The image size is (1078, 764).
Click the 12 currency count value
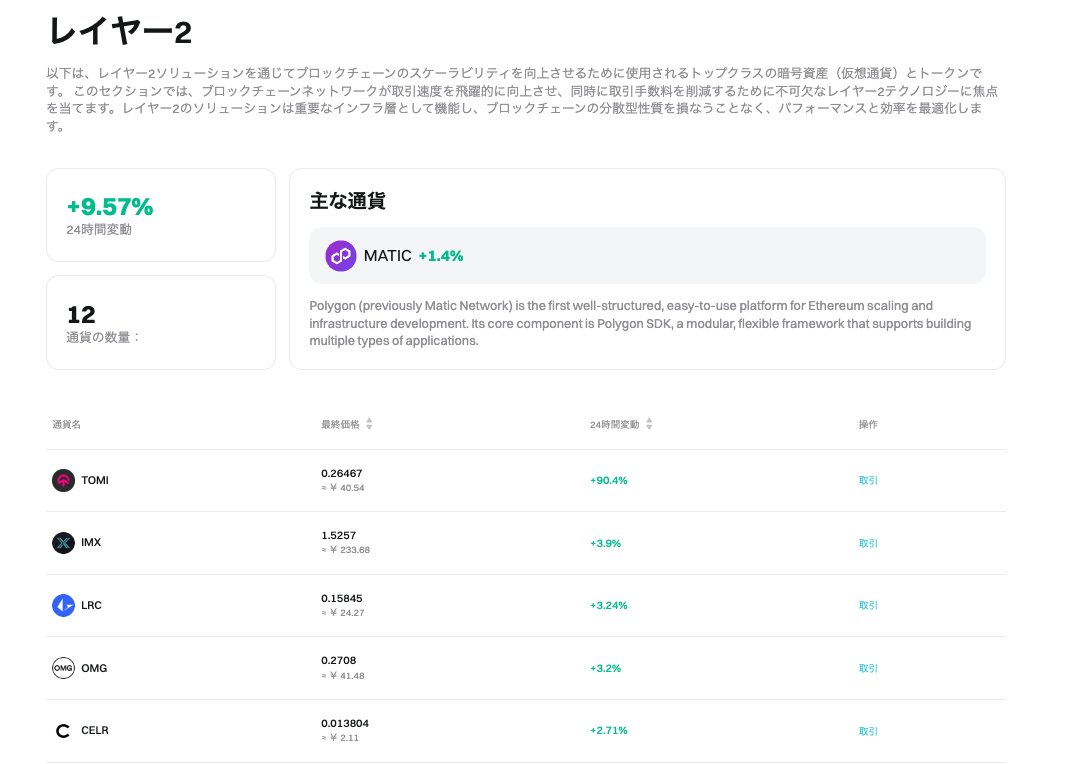[x=81, y=314]
